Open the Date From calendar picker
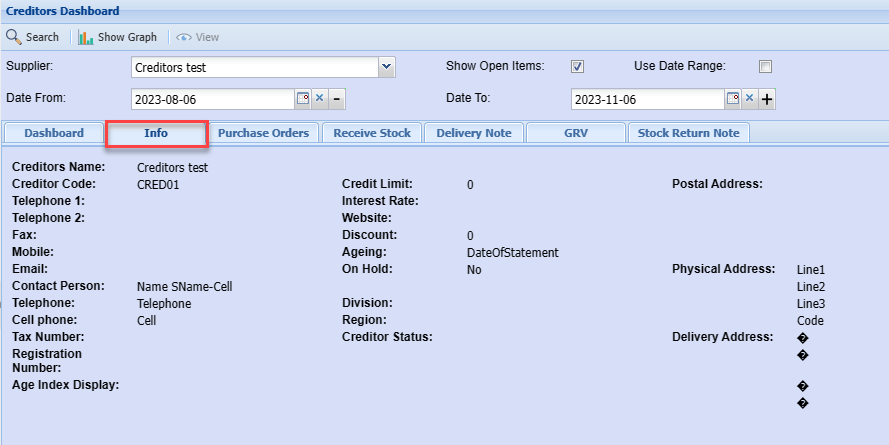The width and height of the screenshot is (889, 445). 302,99
